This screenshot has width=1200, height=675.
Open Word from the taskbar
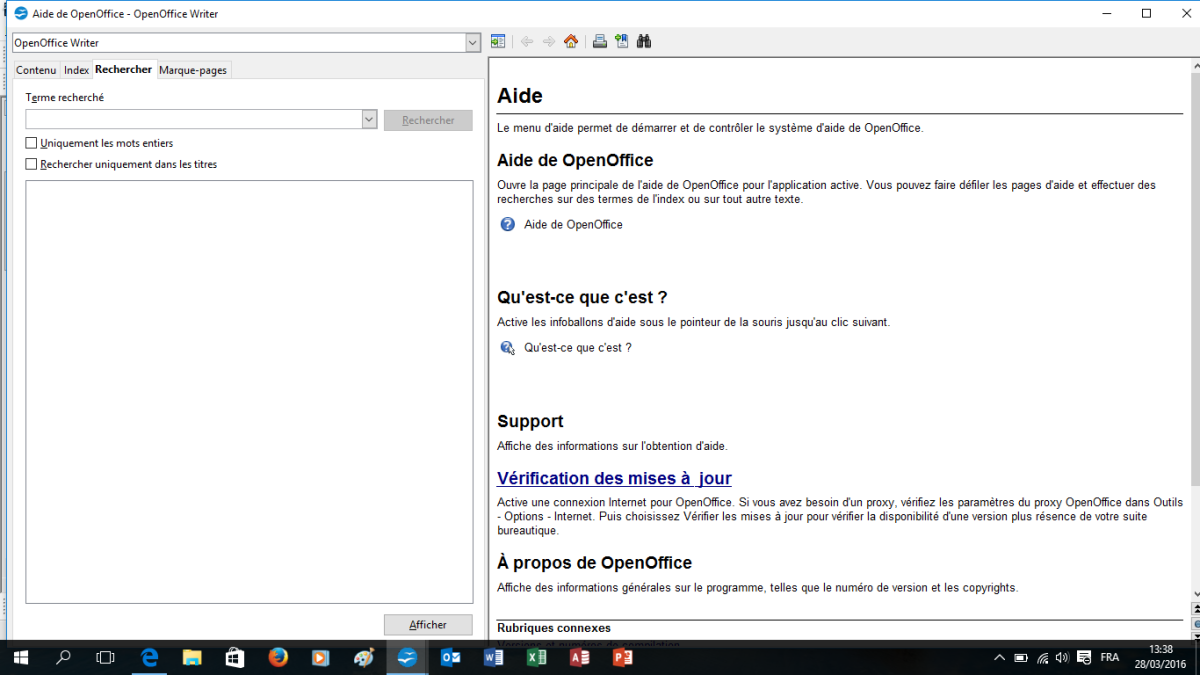click(x=493, y=658)
